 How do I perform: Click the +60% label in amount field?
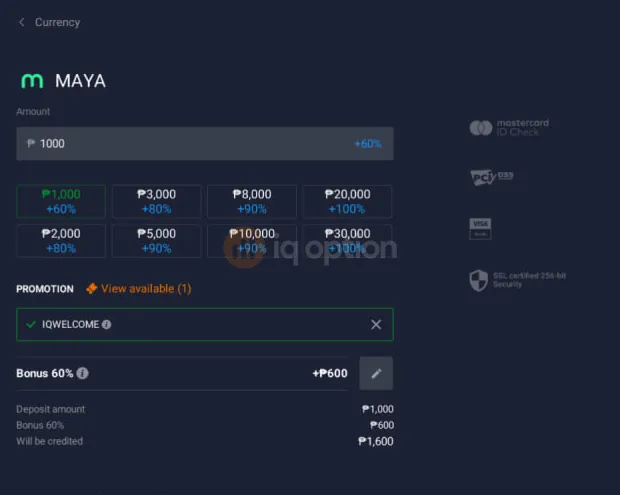(367, 144)
